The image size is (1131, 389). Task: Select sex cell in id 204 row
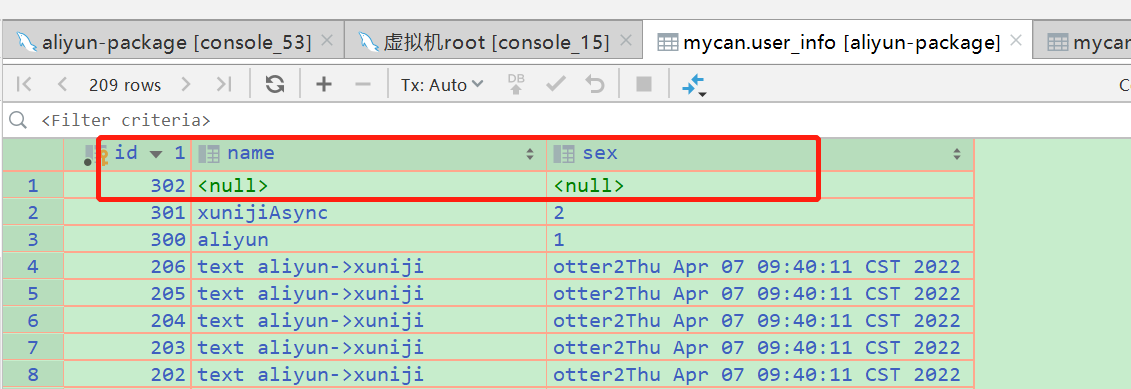(760, 320)
